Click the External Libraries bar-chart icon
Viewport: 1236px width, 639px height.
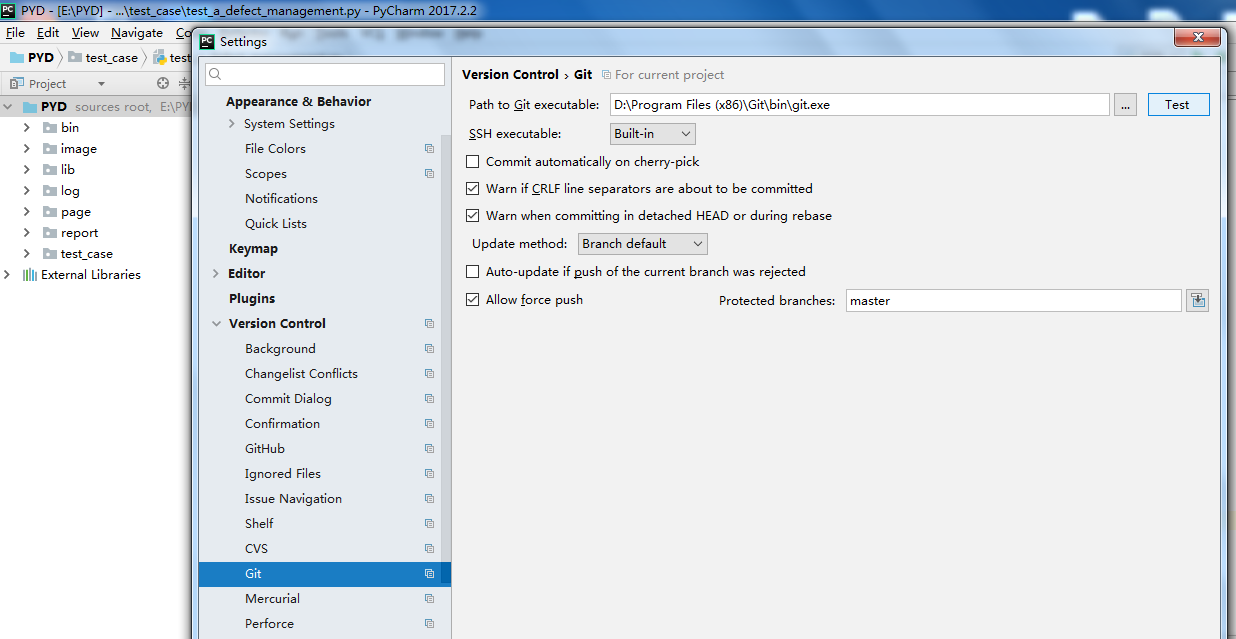click(30, 274)
